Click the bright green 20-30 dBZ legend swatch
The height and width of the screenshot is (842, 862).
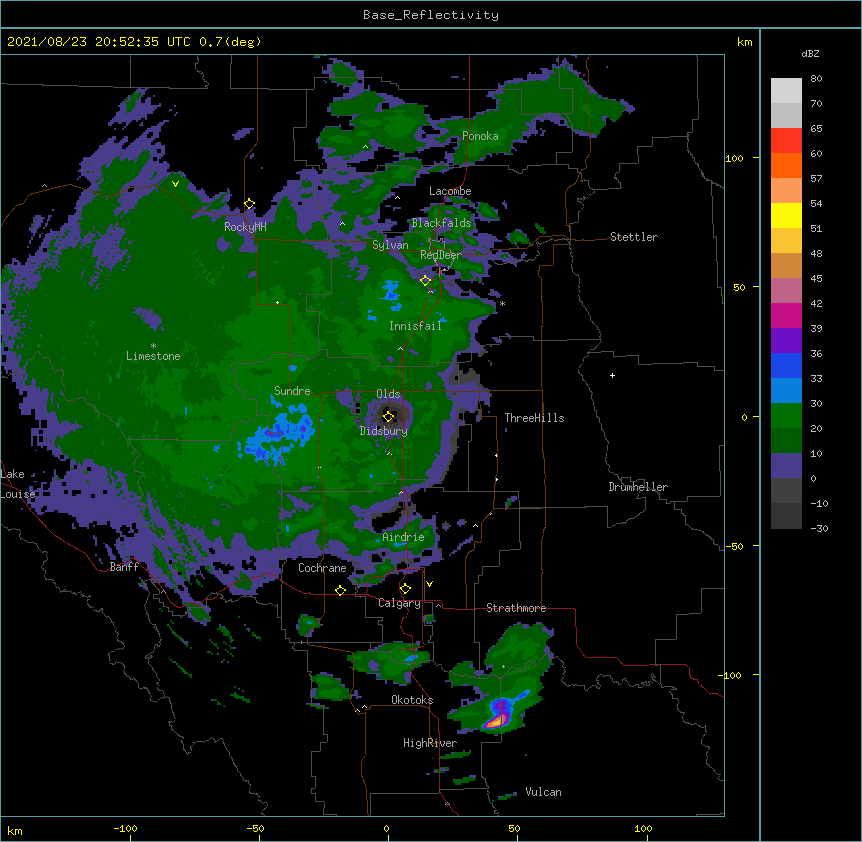786,416
